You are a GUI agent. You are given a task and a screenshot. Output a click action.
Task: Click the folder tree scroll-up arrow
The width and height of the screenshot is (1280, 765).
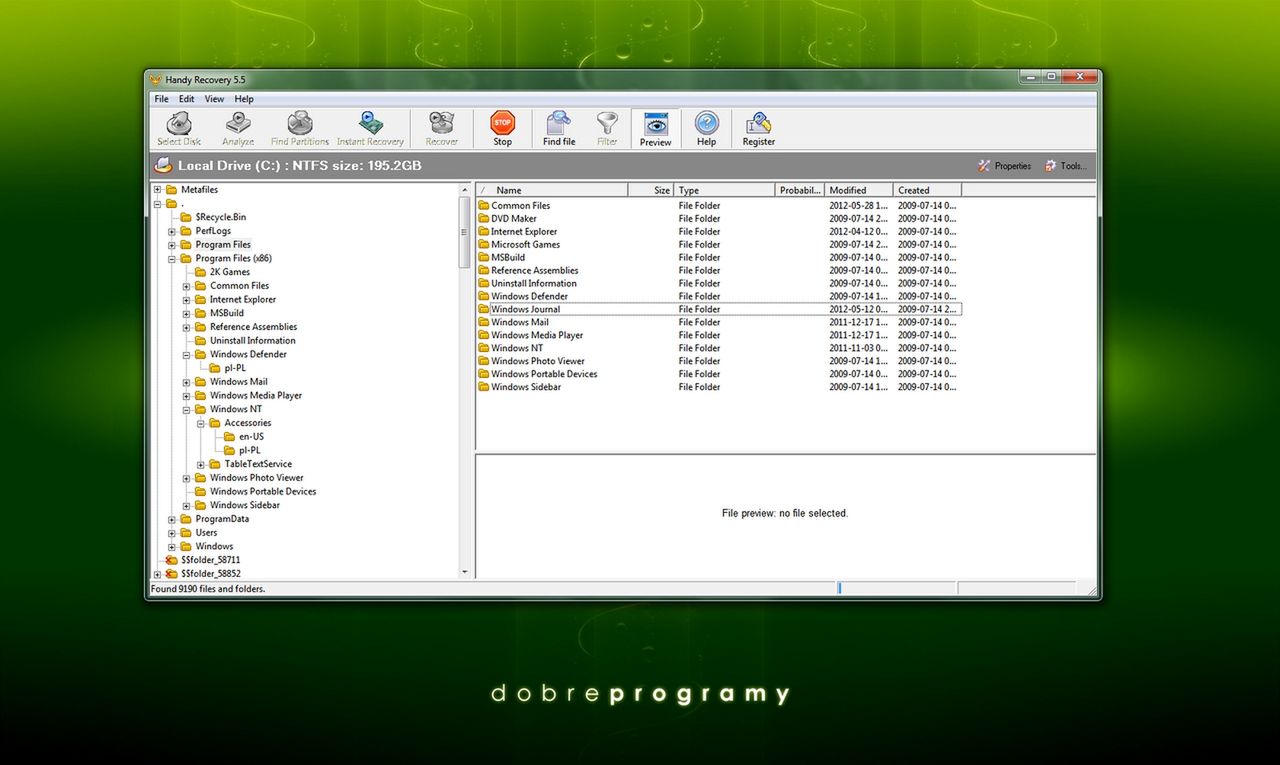point(464,189)
